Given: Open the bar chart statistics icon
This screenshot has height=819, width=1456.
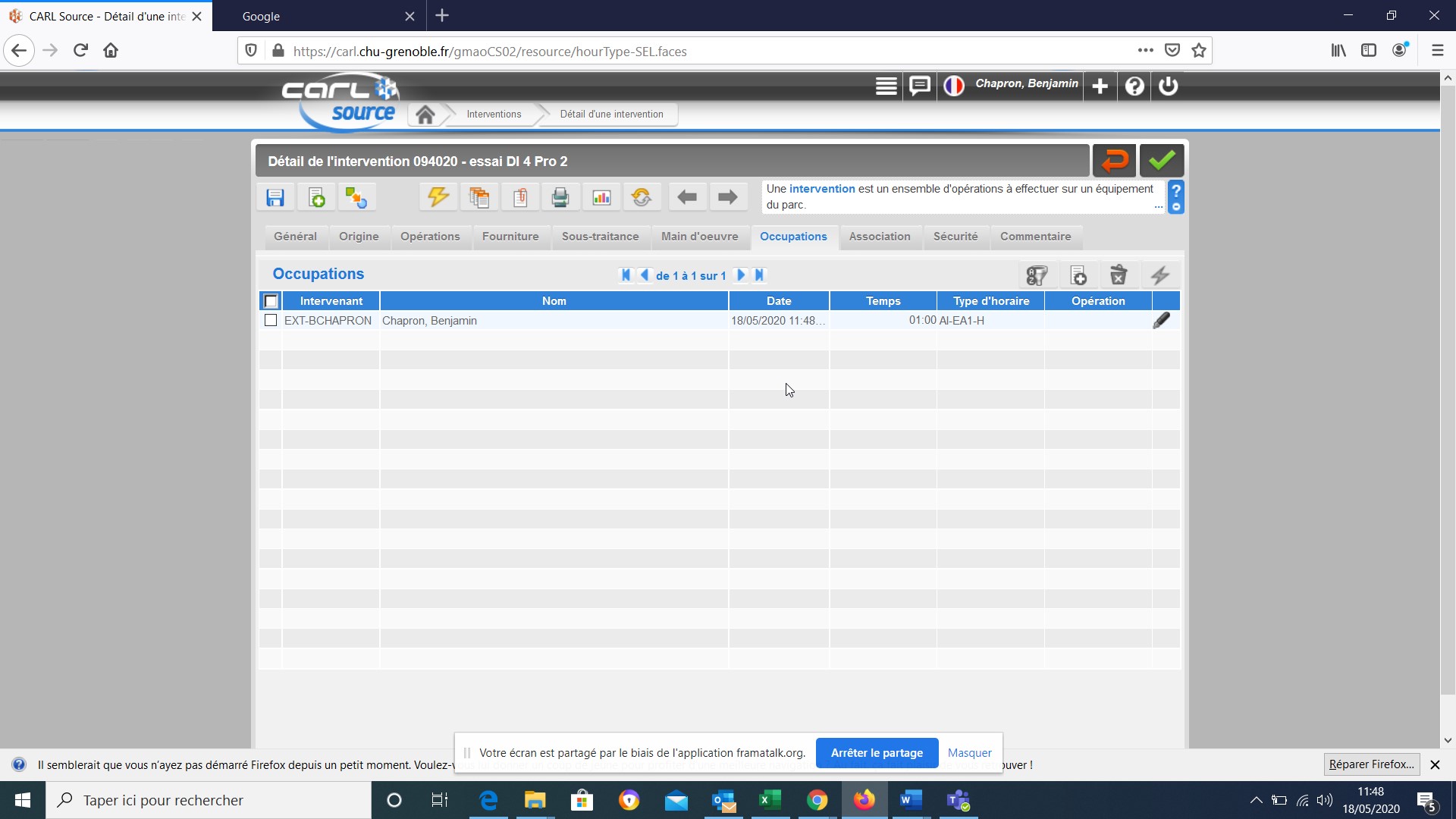Looking at the screenshot, I should pyautogui.click(x=601, y=198).
